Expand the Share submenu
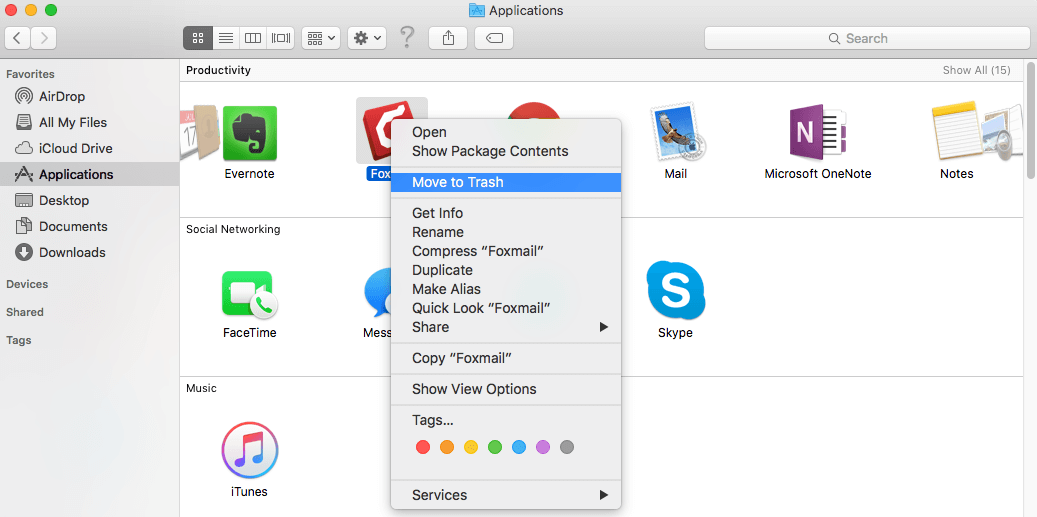 [506, 327]
